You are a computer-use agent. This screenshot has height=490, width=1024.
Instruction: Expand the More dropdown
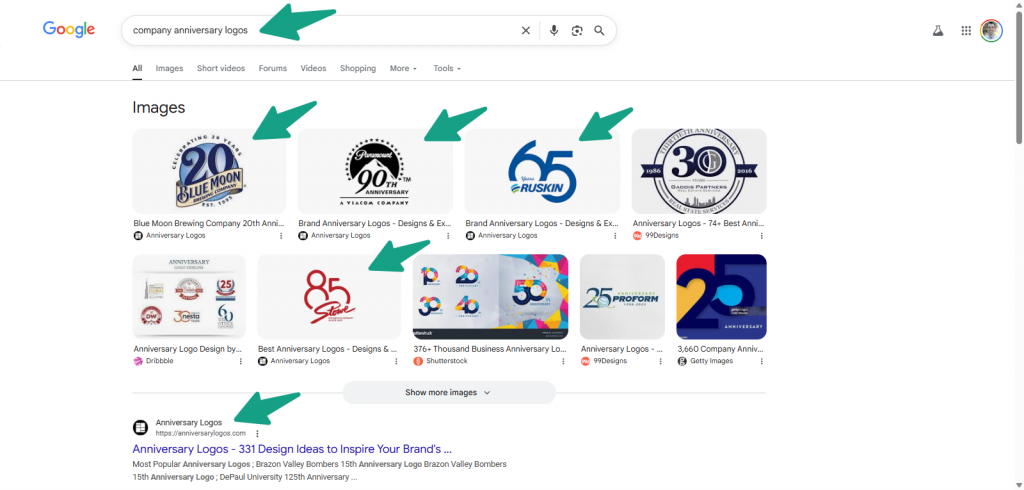(x=403, y=68)
